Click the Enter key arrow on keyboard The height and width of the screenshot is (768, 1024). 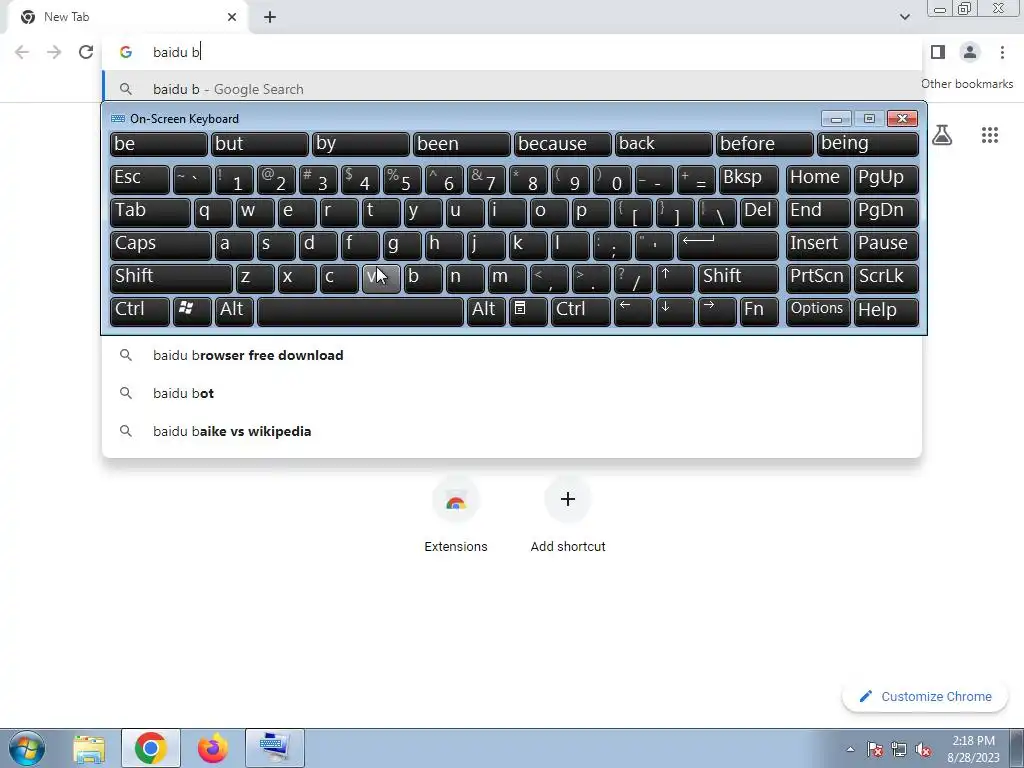coord(728,245)
